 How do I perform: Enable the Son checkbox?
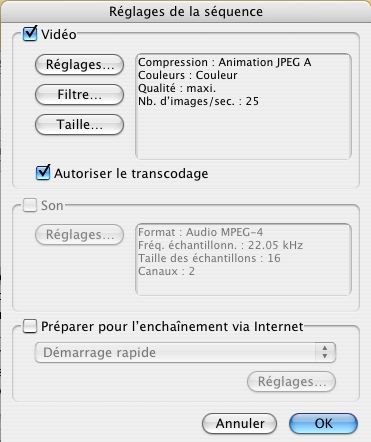(30, 205)
